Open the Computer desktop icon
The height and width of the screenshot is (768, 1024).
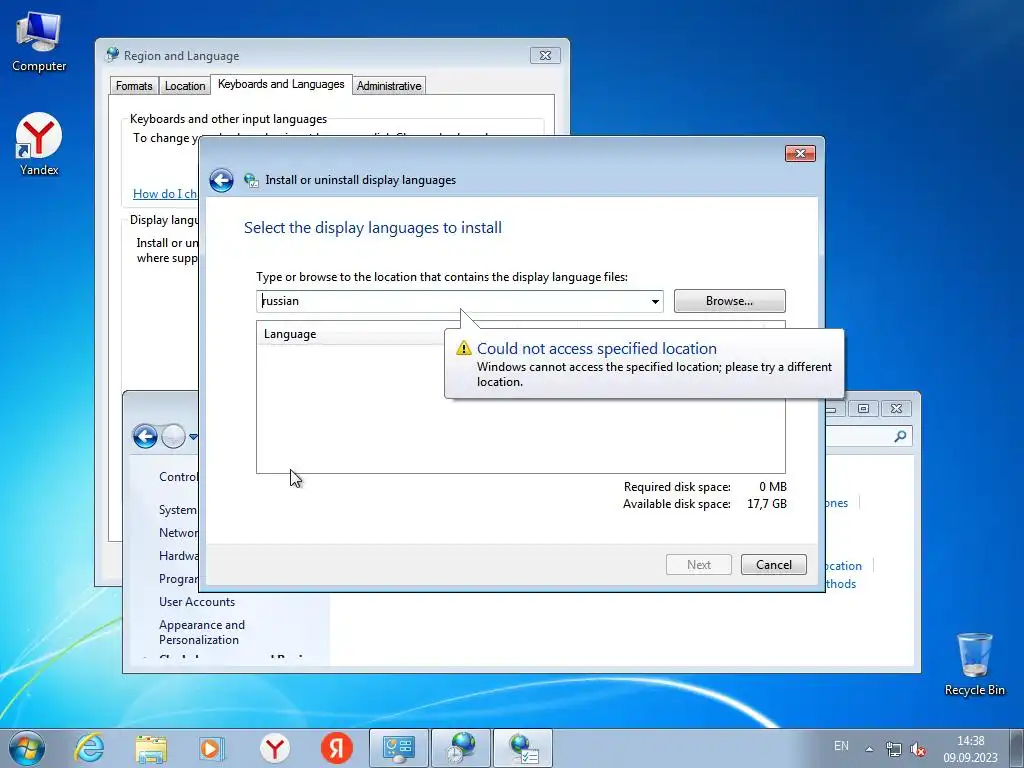(x=39, y=42)
